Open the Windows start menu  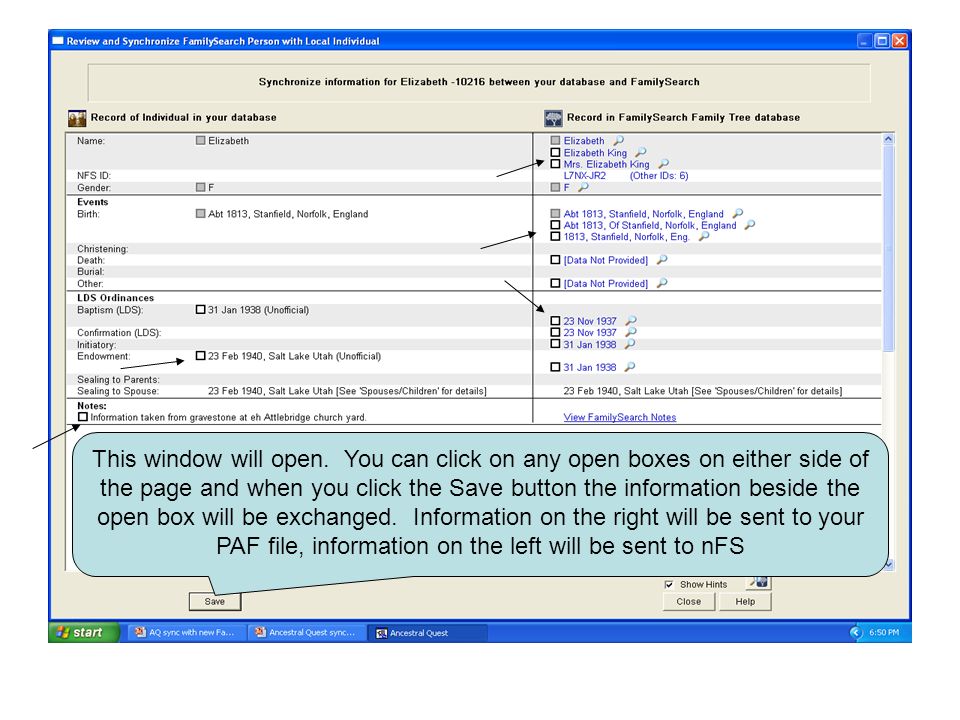click(84, 632)
